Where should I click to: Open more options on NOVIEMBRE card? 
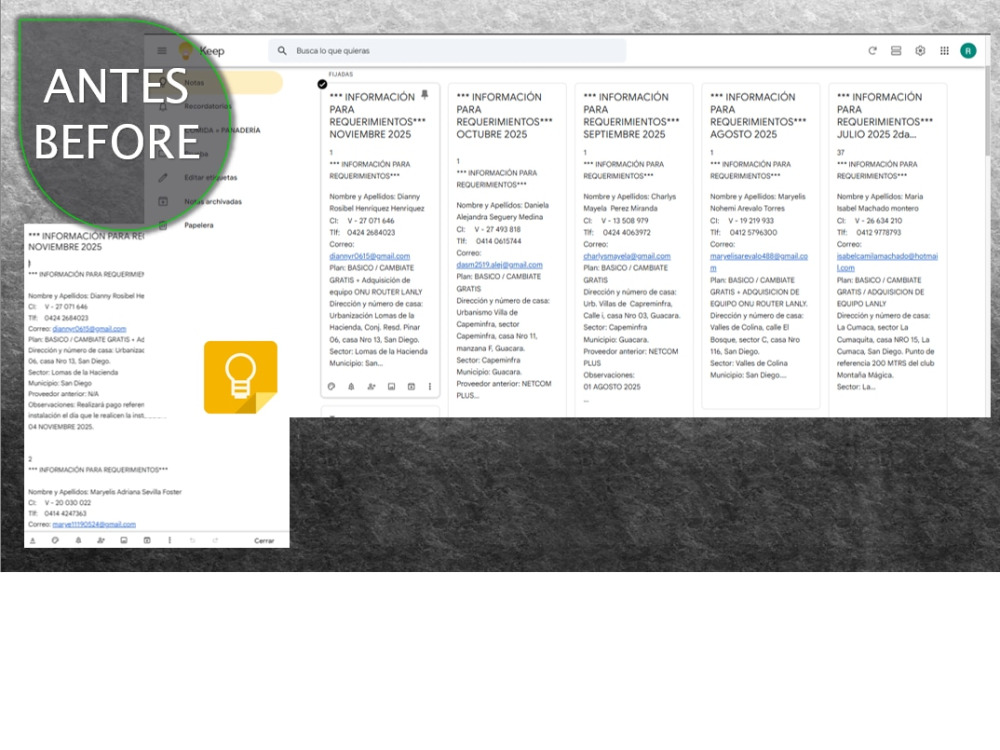[430, 386]
